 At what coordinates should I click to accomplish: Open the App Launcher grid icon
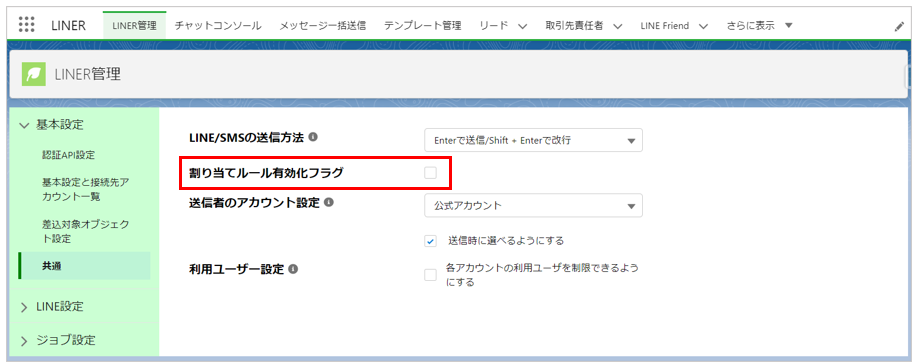[27, 25]
